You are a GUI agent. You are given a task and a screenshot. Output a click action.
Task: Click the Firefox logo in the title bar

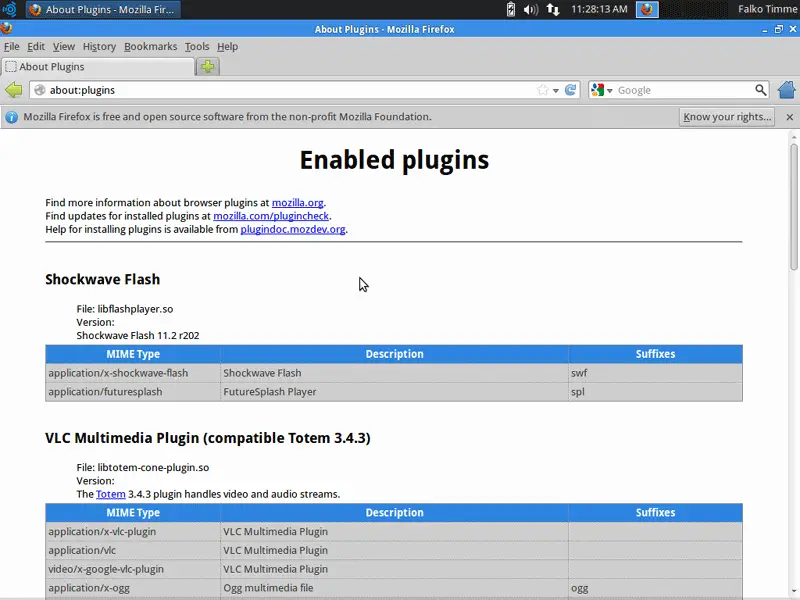click(6, 29)
